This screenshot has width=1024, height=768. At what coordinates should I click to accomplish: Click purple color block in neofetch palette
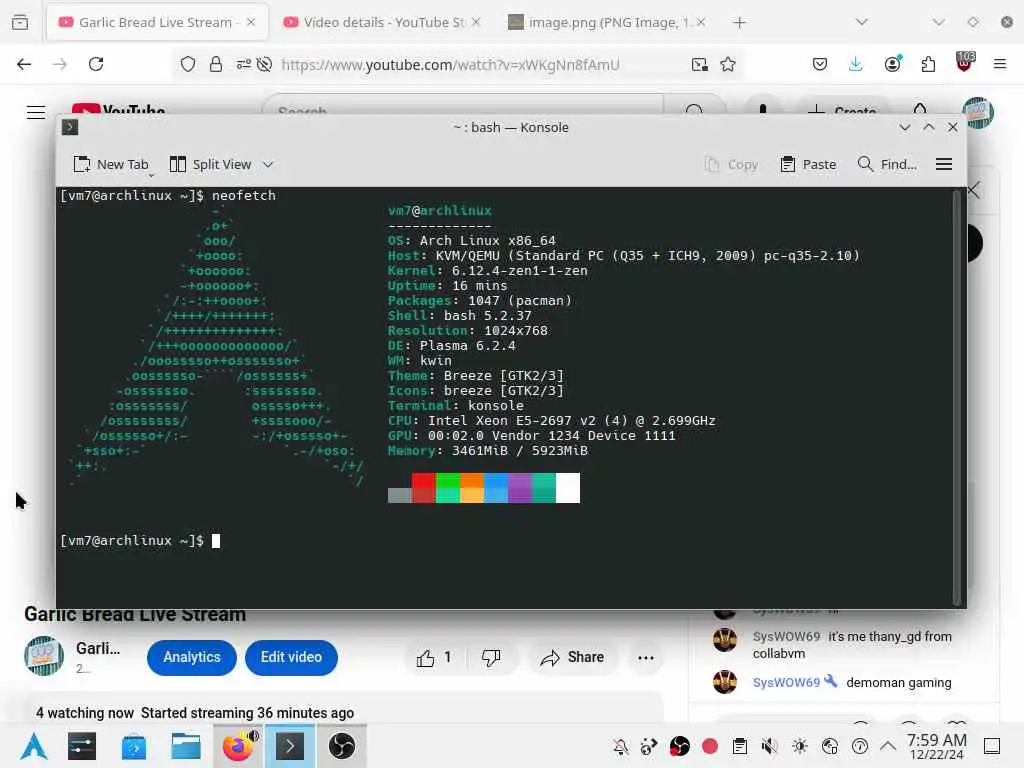(520, 488)
